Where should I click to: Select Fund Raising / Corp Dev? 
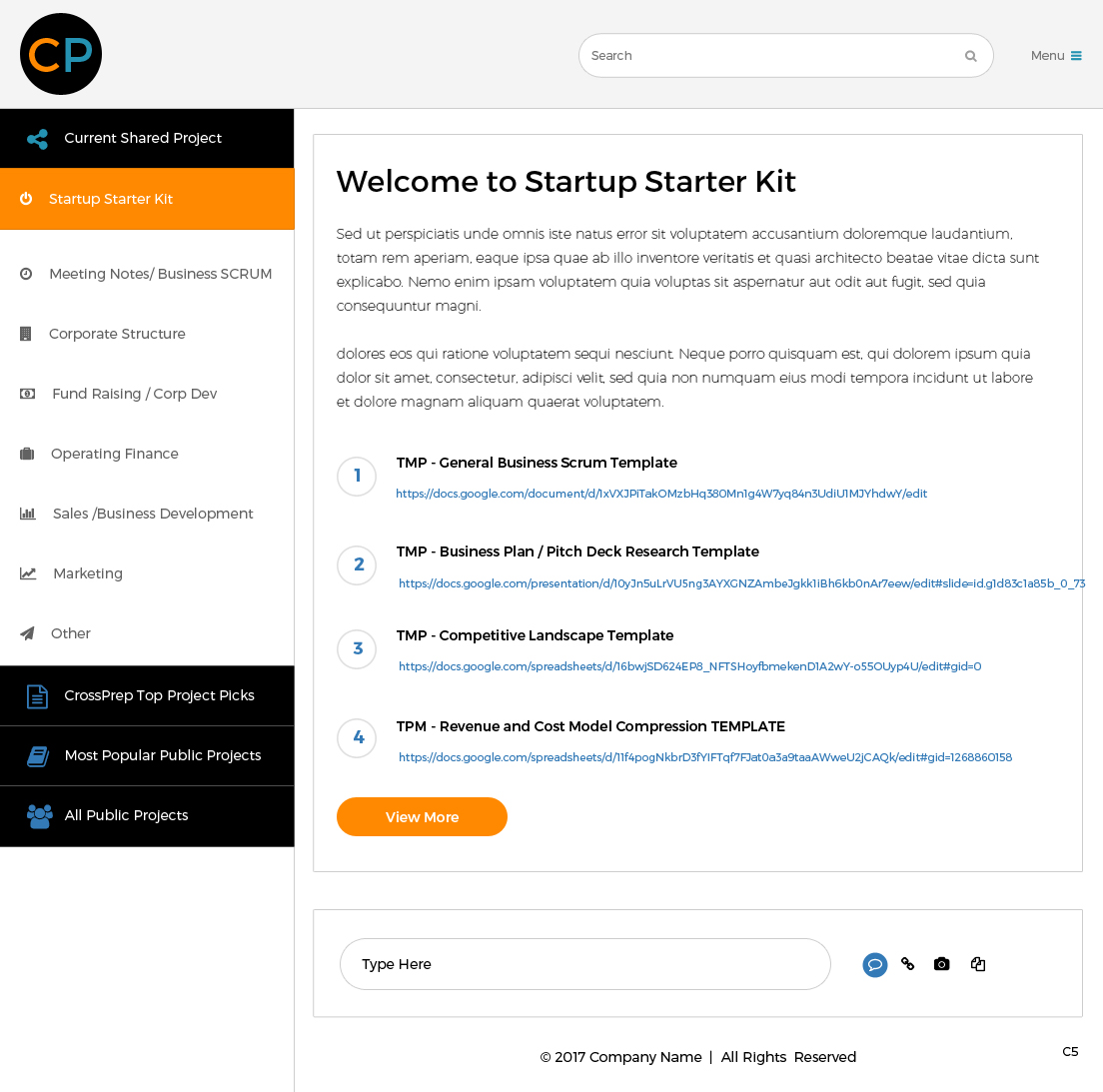coord(147,394)
